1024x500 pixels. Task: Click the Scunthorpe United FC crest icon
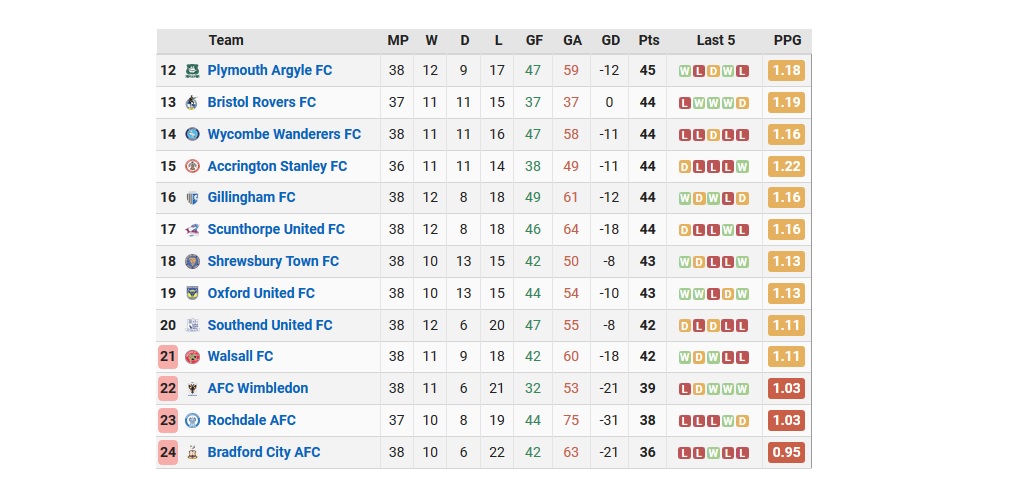coord(192,230)
